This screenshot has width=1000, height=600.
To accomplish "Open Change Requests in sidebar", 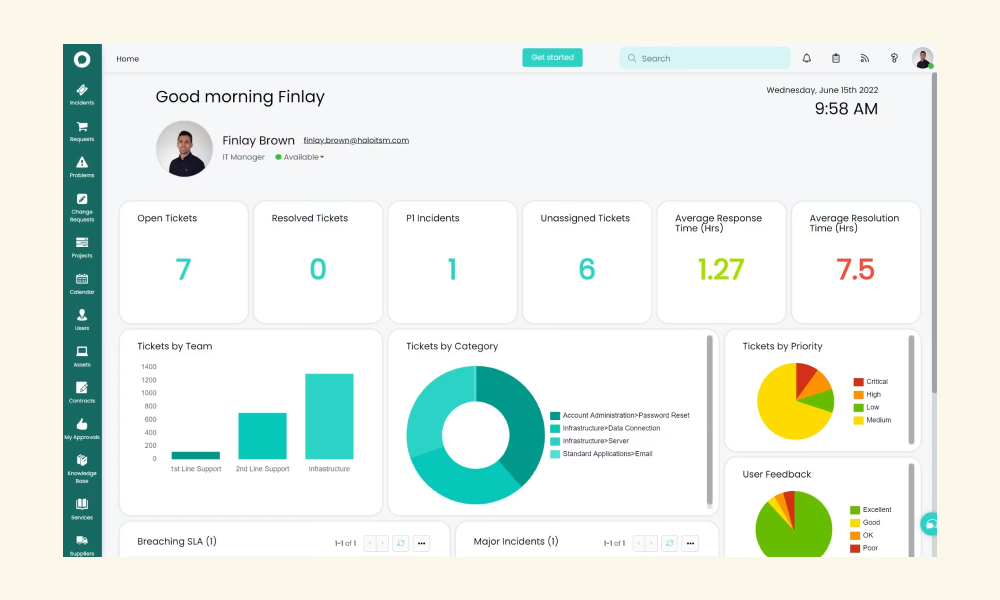I will (x=82, y=207).
